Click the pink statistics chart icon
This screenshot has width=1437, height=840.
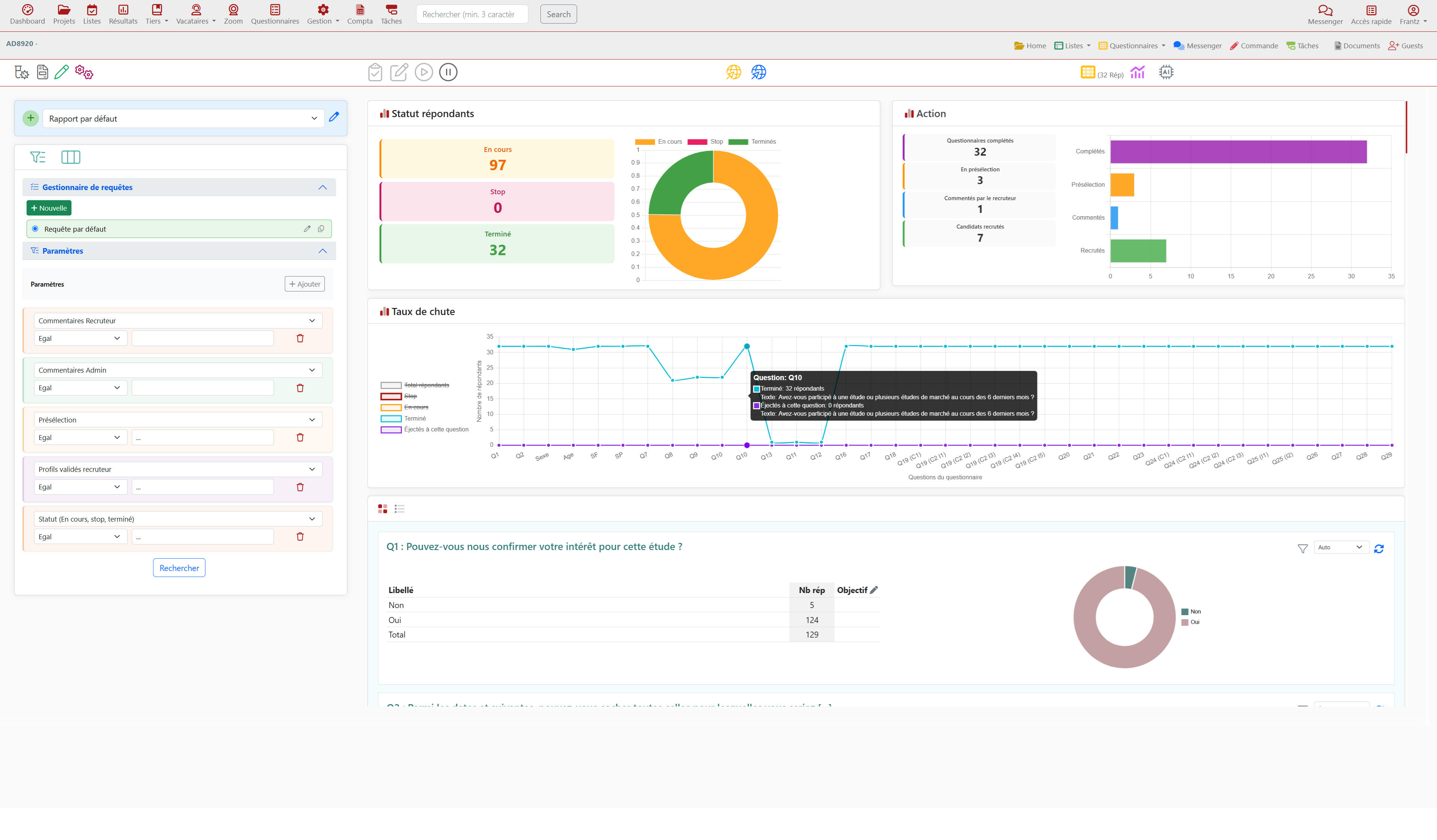click(x=1138, y=73)
